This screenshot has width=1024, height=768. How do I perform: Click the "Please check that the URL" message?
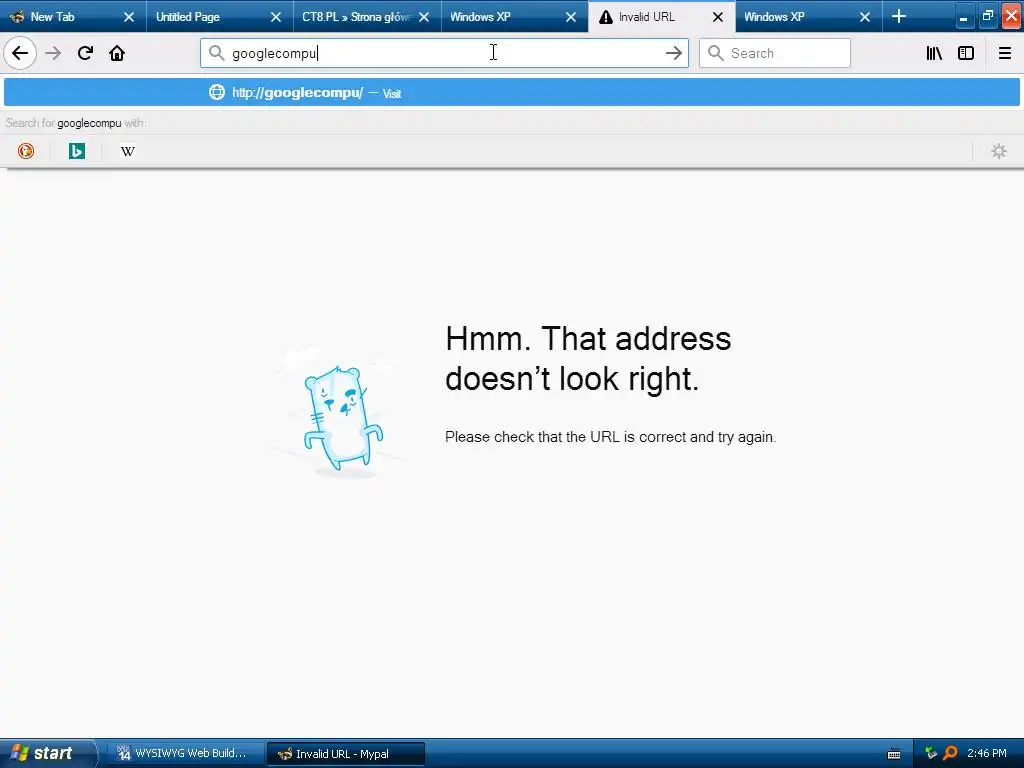610,437
